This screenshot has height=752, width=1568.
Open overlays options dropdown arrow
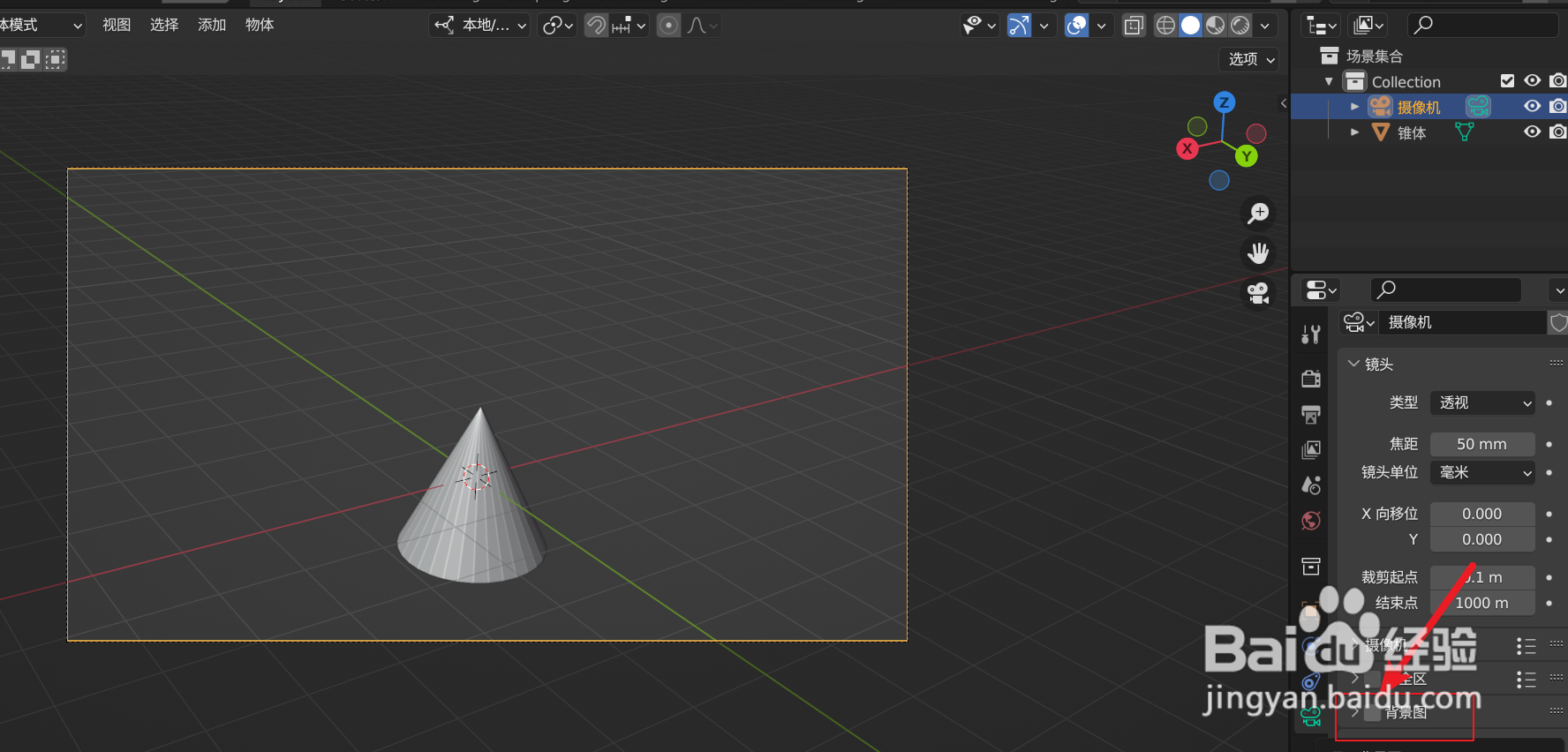(1101, 26)
